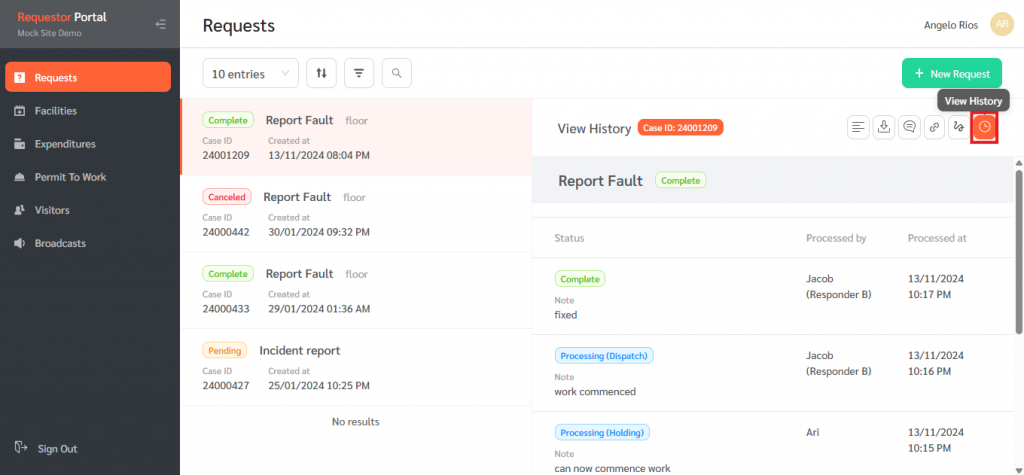
Task: Select canceled request case 24000442
Action: pyautogui.click(x=355, y=214)
